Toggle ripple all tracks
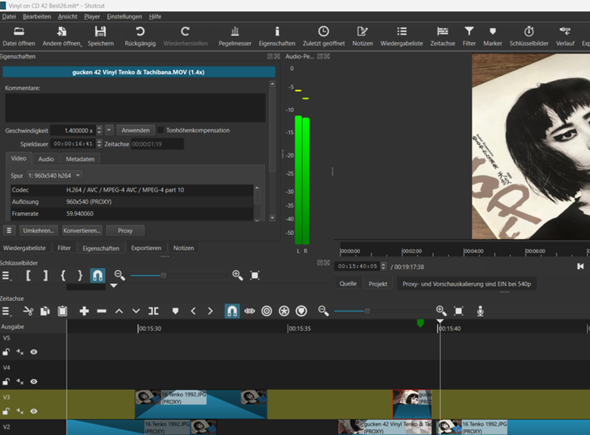Screen dimensions: 590x435 point(284,311)
